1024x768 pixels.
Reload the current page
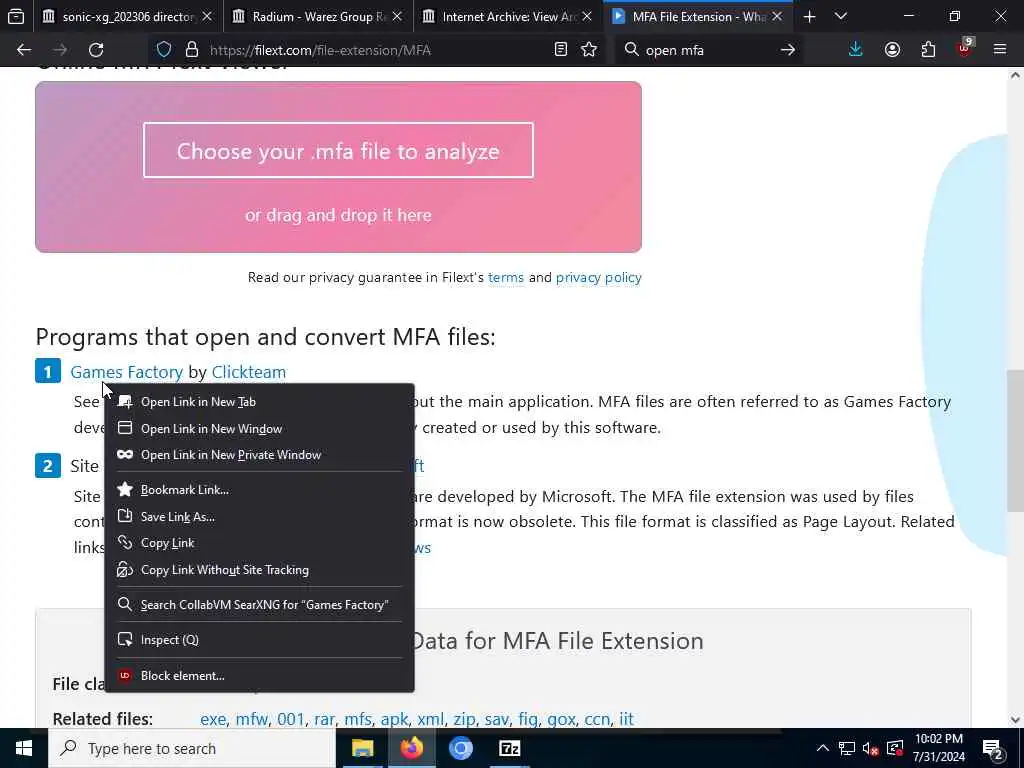[x=96, y=50]
